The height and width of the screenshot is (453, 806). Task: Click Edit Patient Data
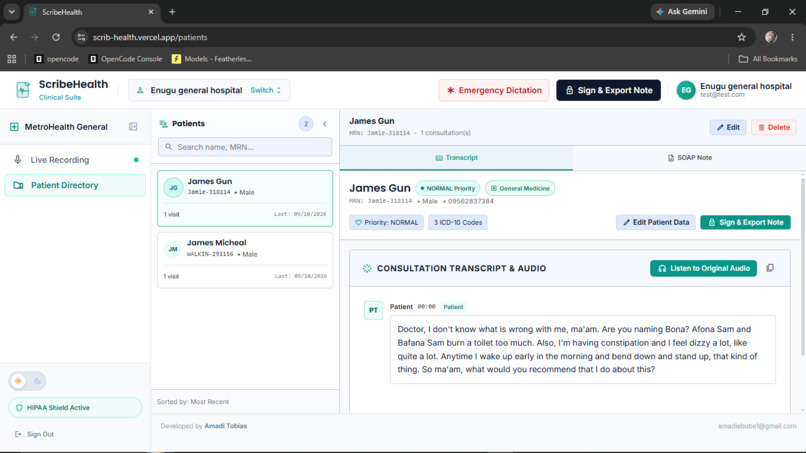(x=655, y=223)
